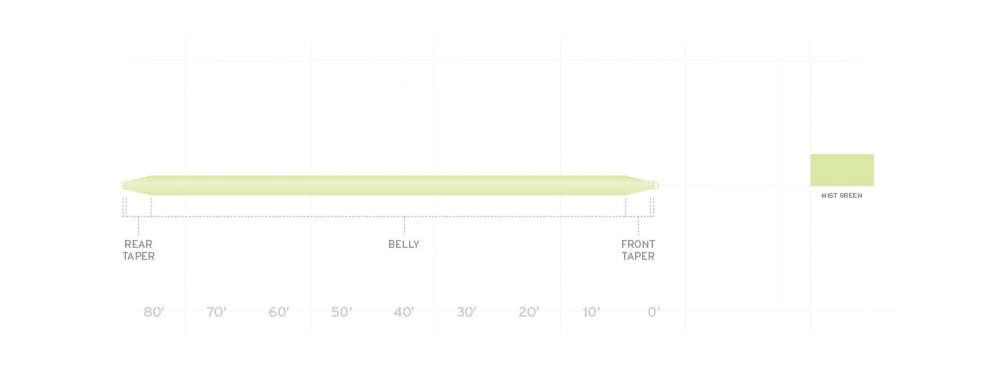Image resolution: width=995 pixels, height=371 pixels.
Task: Click the 40' distance marker
Action: [x=404, y=312]
